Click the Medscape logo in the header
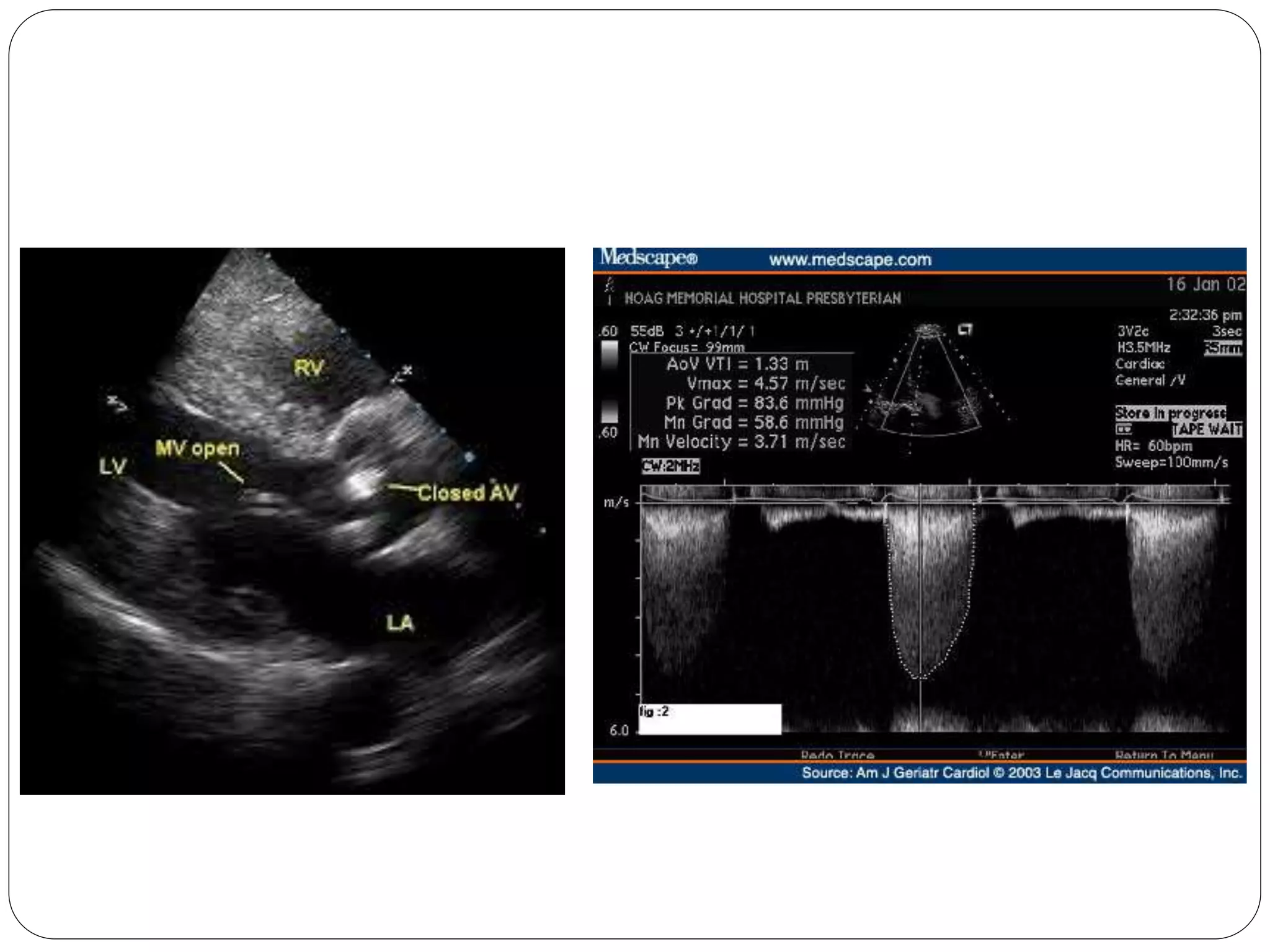 click(648, 257)
